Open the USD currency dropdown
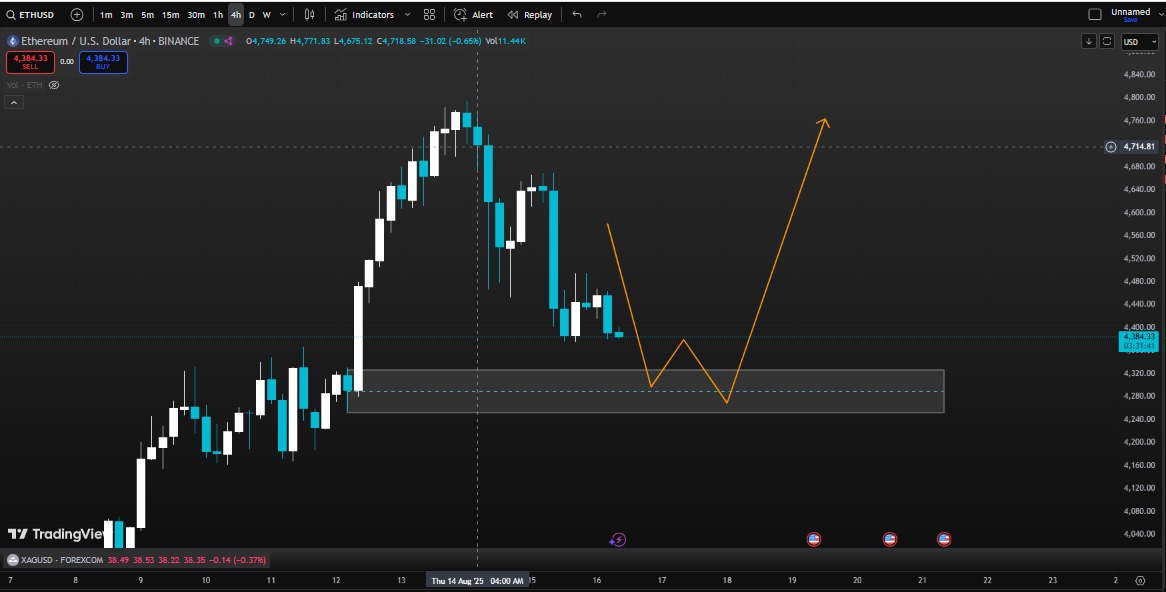This screenshot has width=1166, height=592. (1139, 42)
